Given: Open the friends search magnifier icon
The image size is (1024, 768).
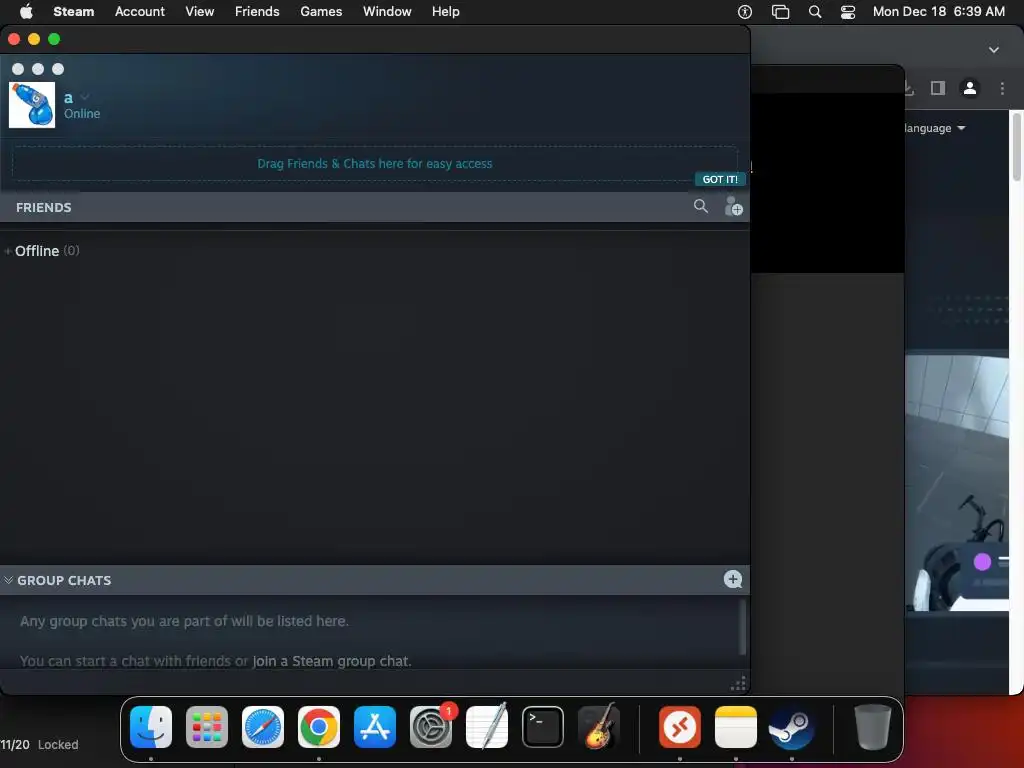Looking at the screenshot, I should (701, 206).
